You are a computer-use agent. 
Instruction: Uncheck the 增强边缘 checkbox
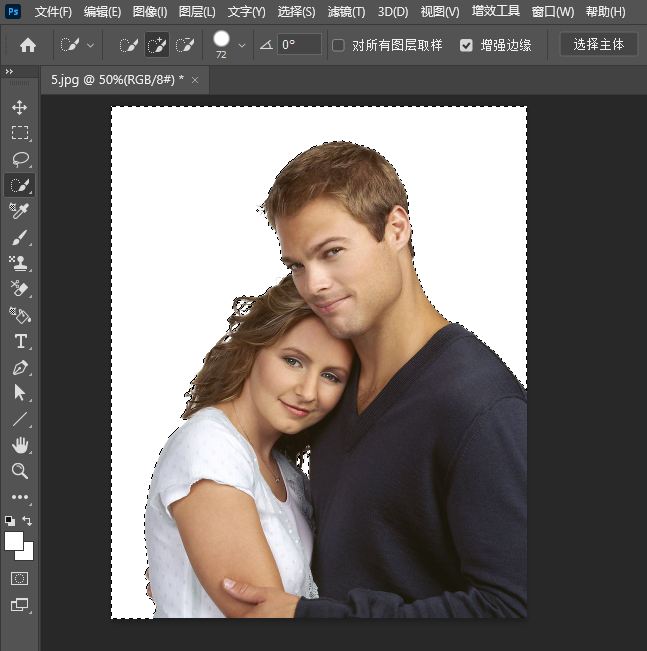pyautogui.click(x=466, y=45)
